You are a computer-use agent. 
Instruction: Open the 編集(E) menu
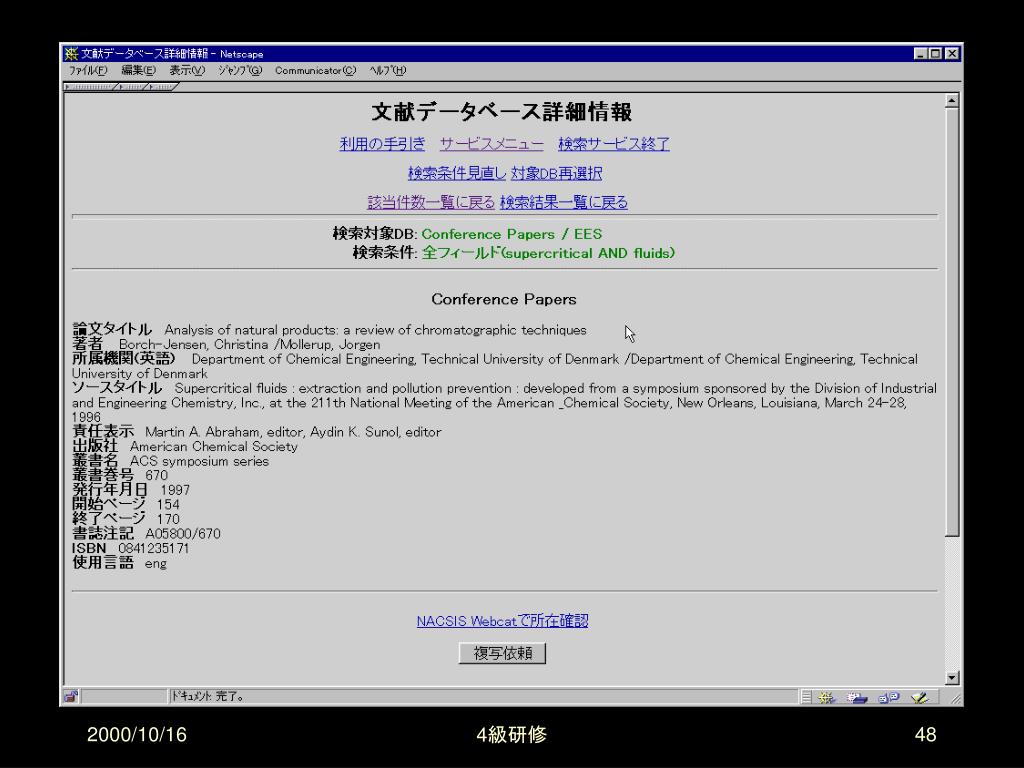pos(138,71)
